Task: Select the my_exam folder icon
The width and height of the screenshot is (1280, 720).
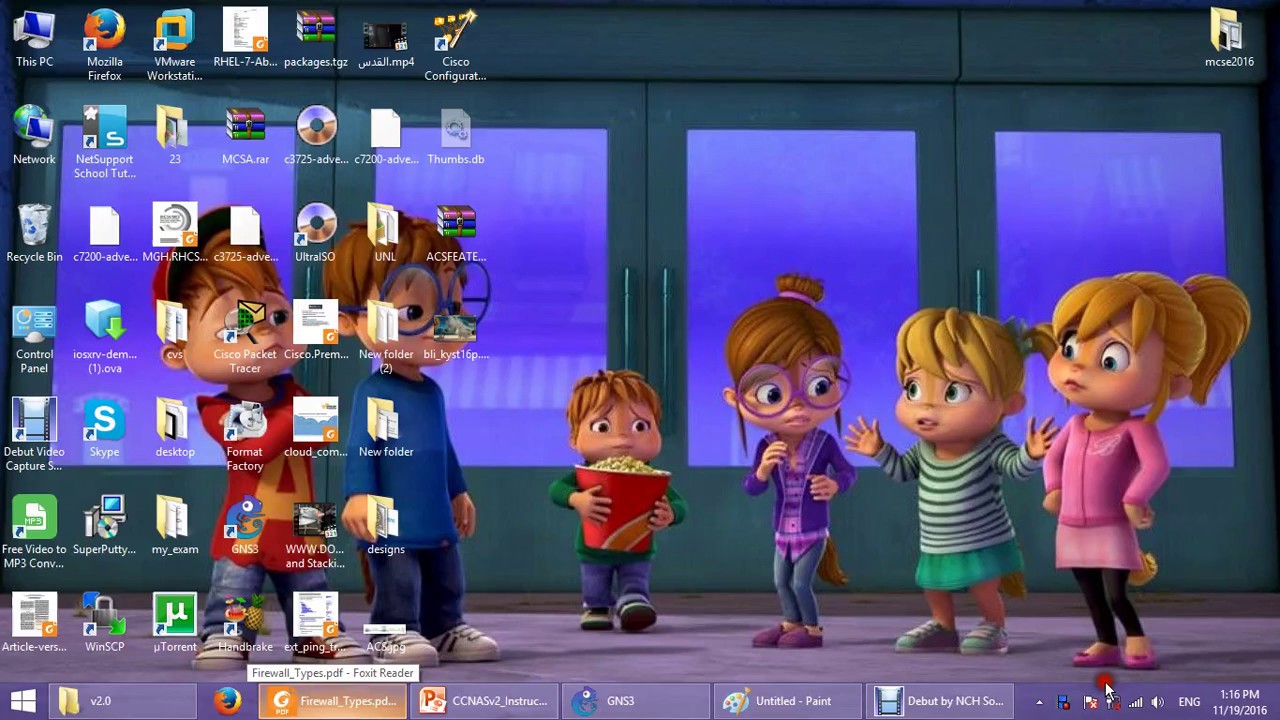Action: [174, 526]
